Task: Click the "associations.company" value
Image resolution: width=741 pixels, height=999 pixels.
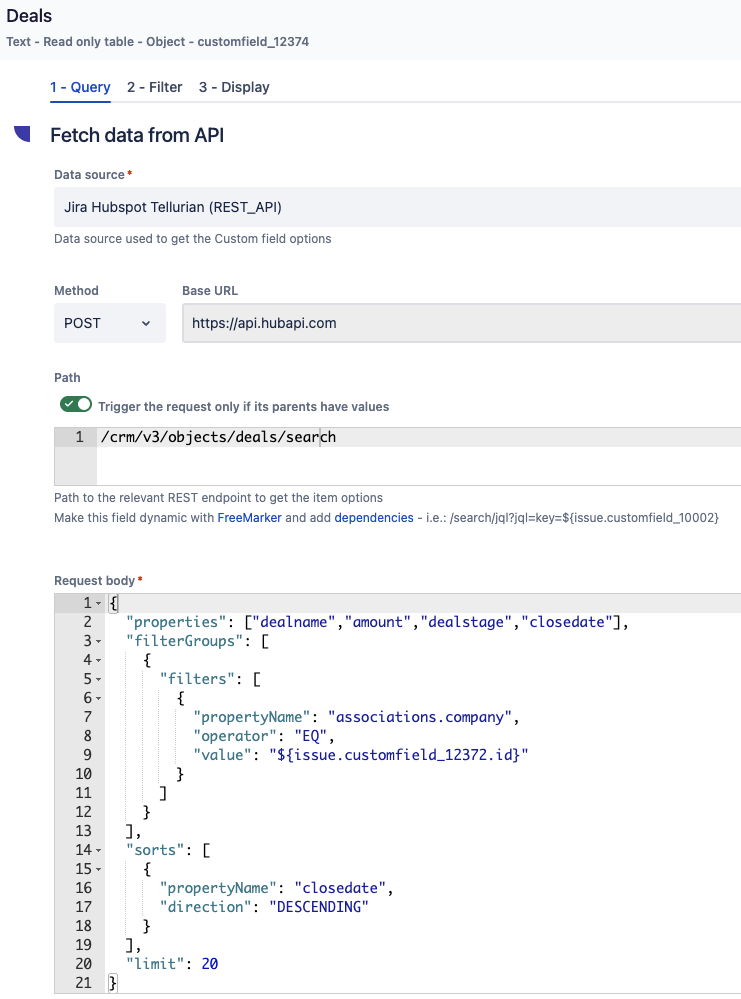Action: [x=420, y=717]
